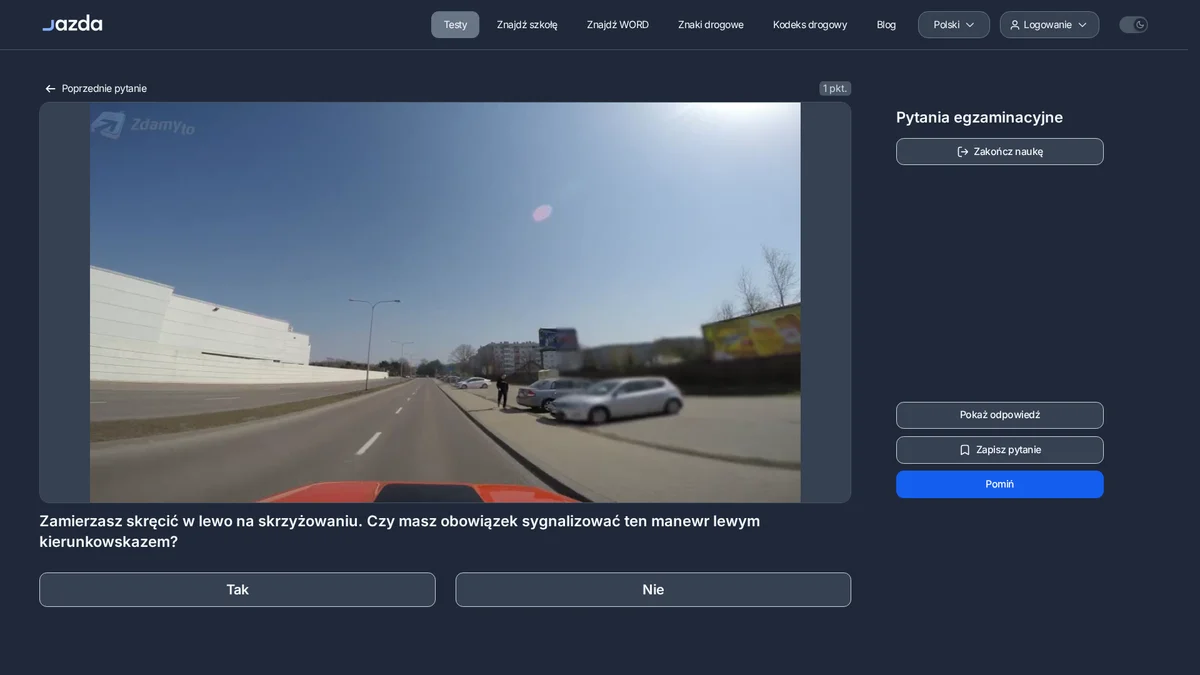Viewport: 1200px width, 675px height.
Task: Open the Logowanie dropdown chevron
Action: coord(1082,25)
